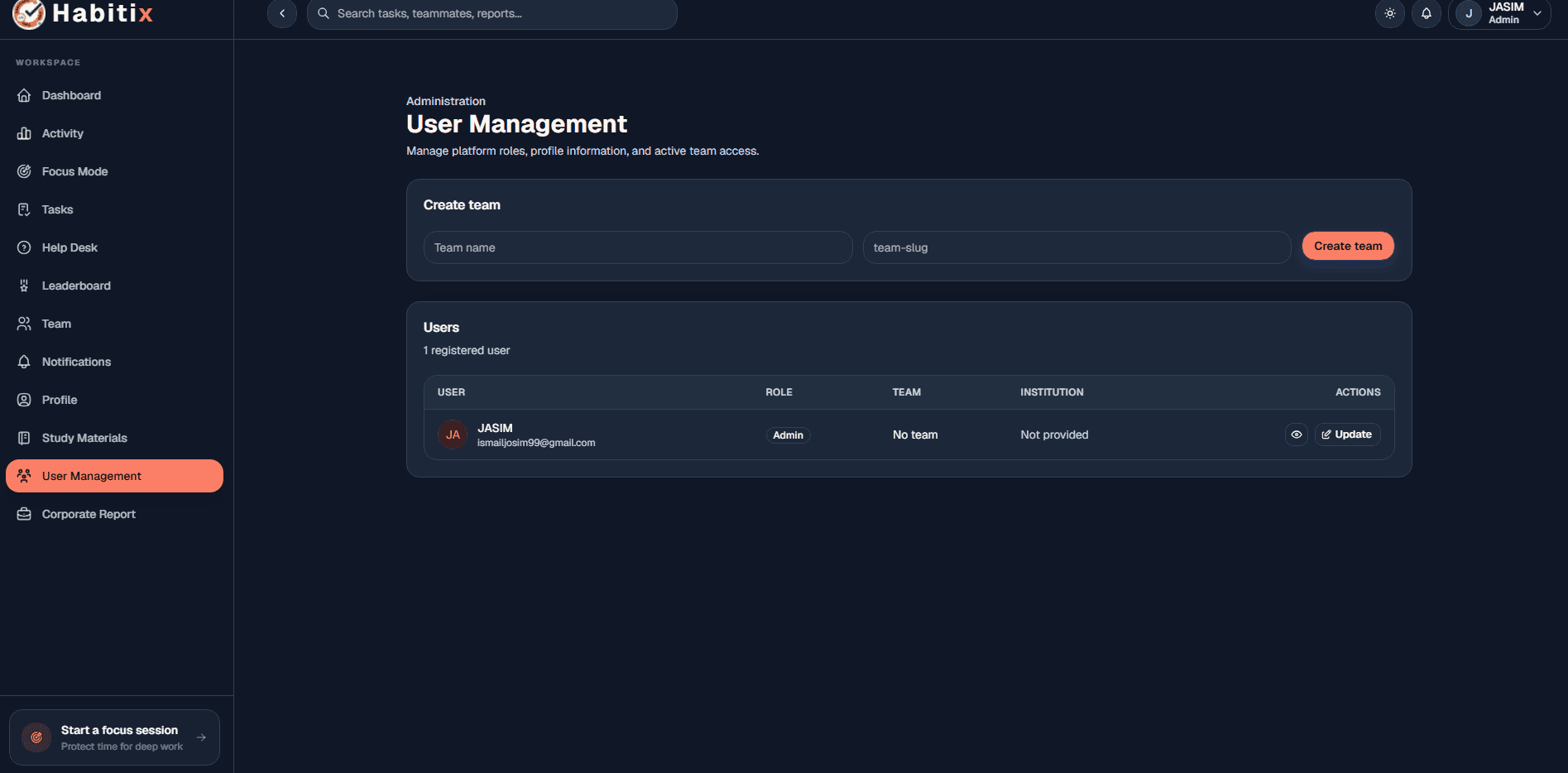Click the Team people icon
This screenshot has height=773, width=1568.
tap(24, 324)
